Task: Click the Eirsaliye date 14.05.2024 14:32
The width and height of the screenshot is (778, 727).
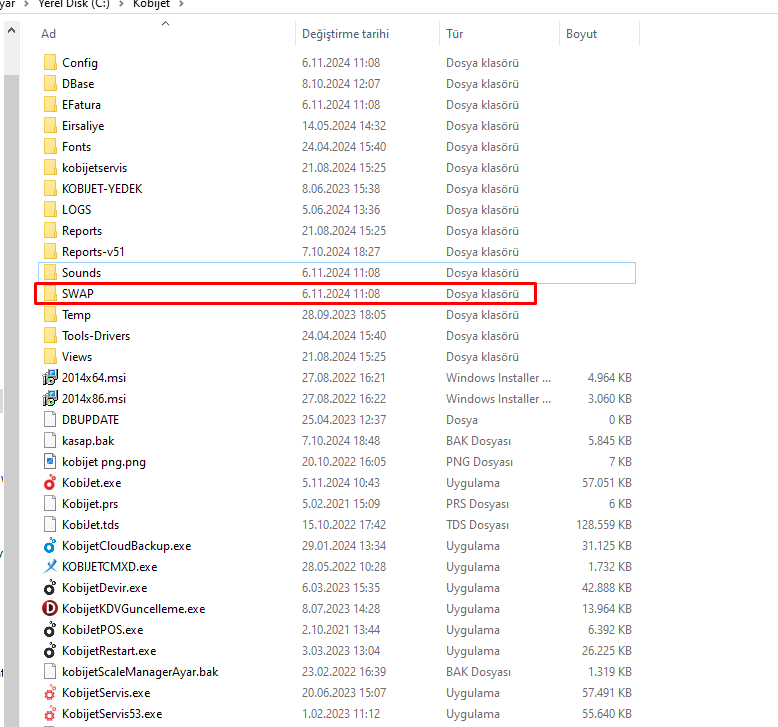Action: coord(344,126)
